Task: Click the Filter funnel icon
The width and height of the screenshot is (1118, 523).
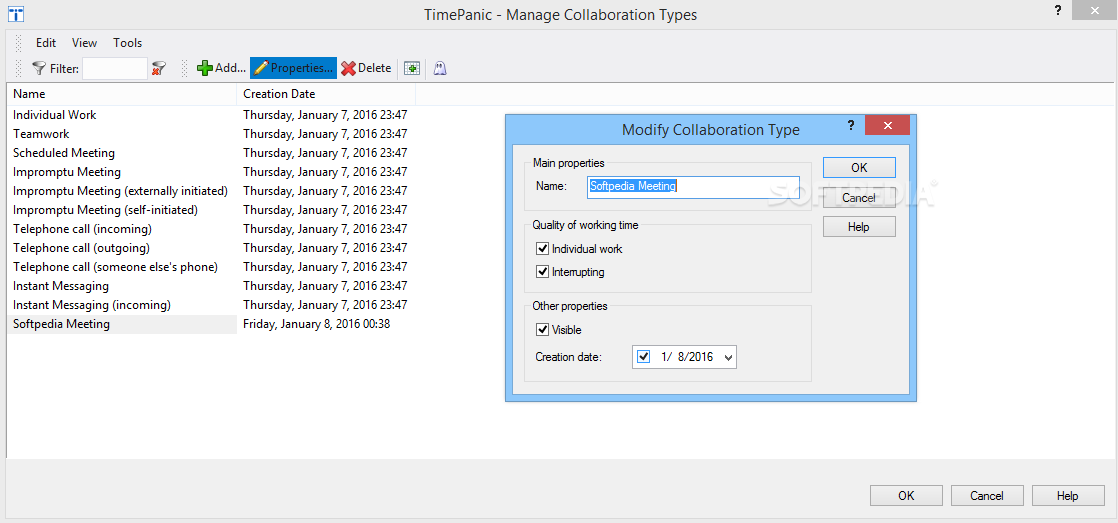Action: click(39, 68)
